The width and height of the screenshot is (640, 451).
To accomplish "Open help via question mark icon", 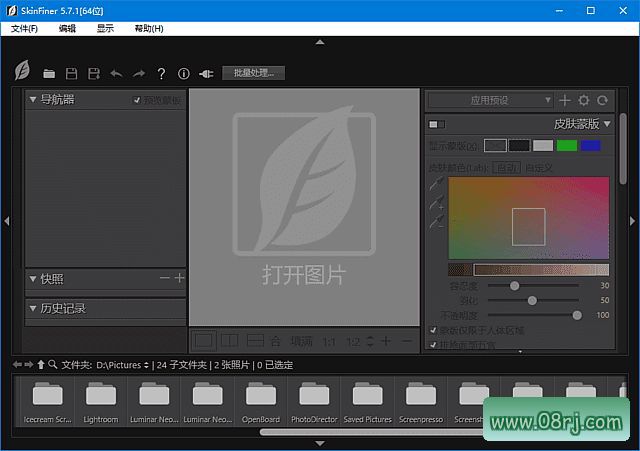I will click(x=161, y=73).
